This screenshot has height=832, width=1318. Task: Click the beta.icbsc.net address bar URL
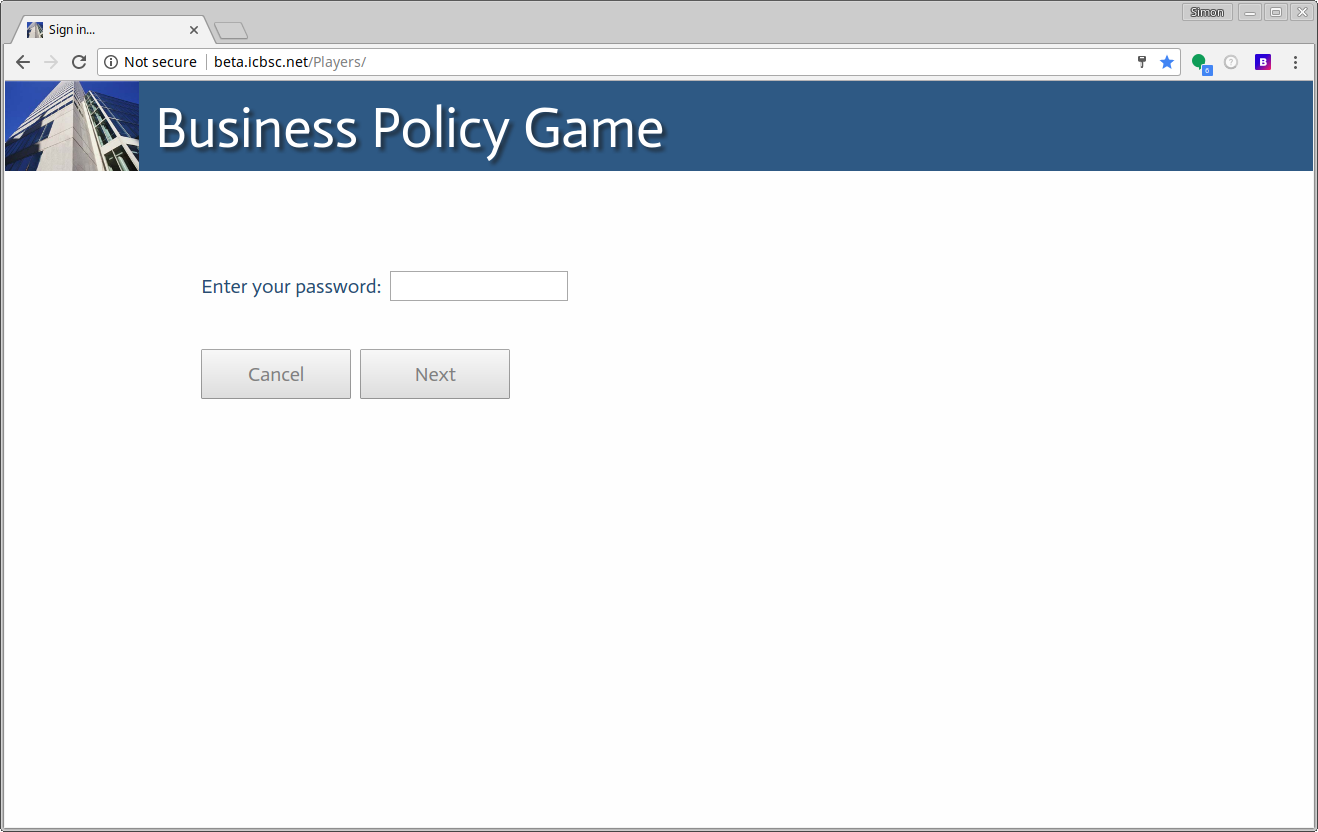click(290, 62)
